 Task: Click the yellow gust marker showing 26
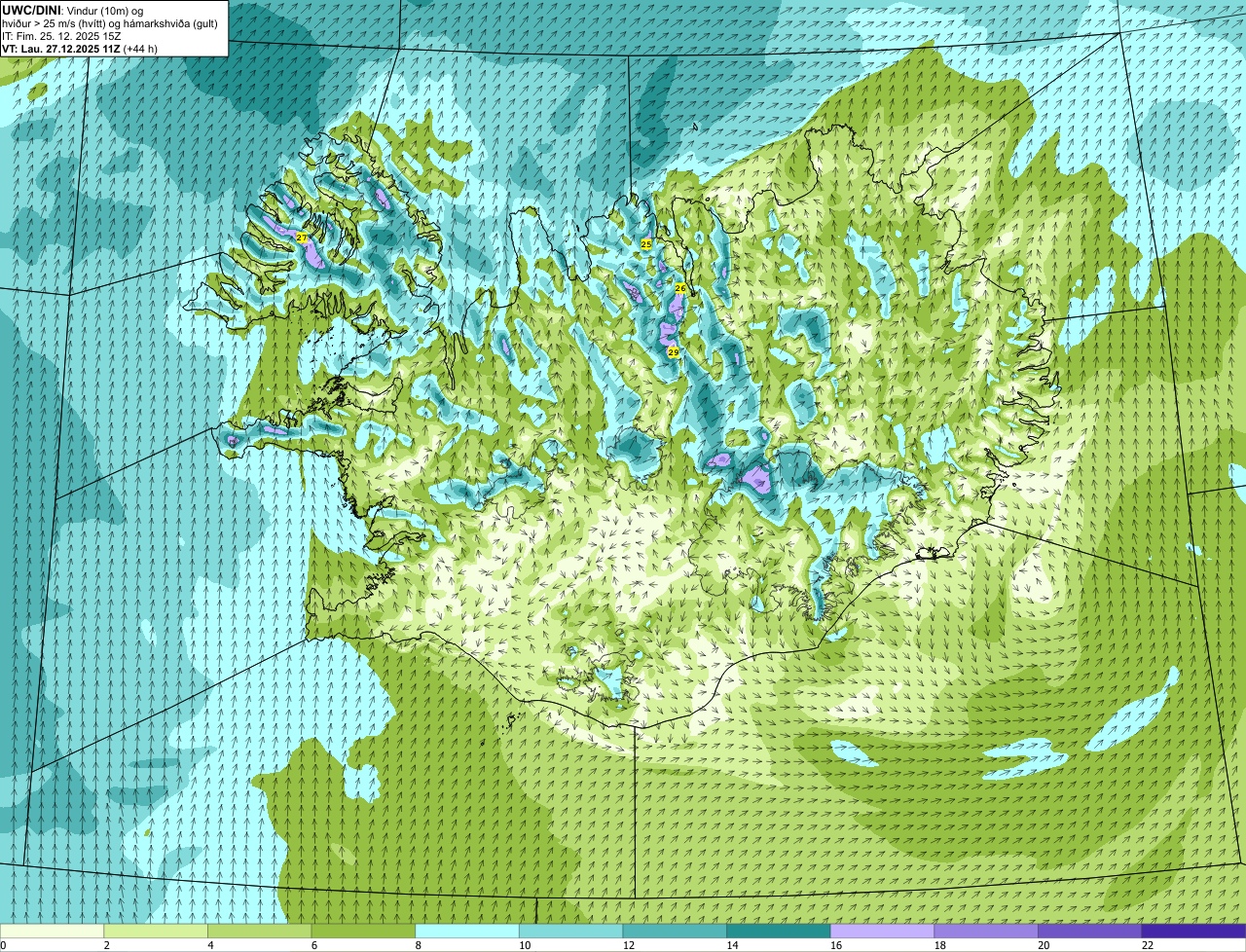(x=680, y=289)
